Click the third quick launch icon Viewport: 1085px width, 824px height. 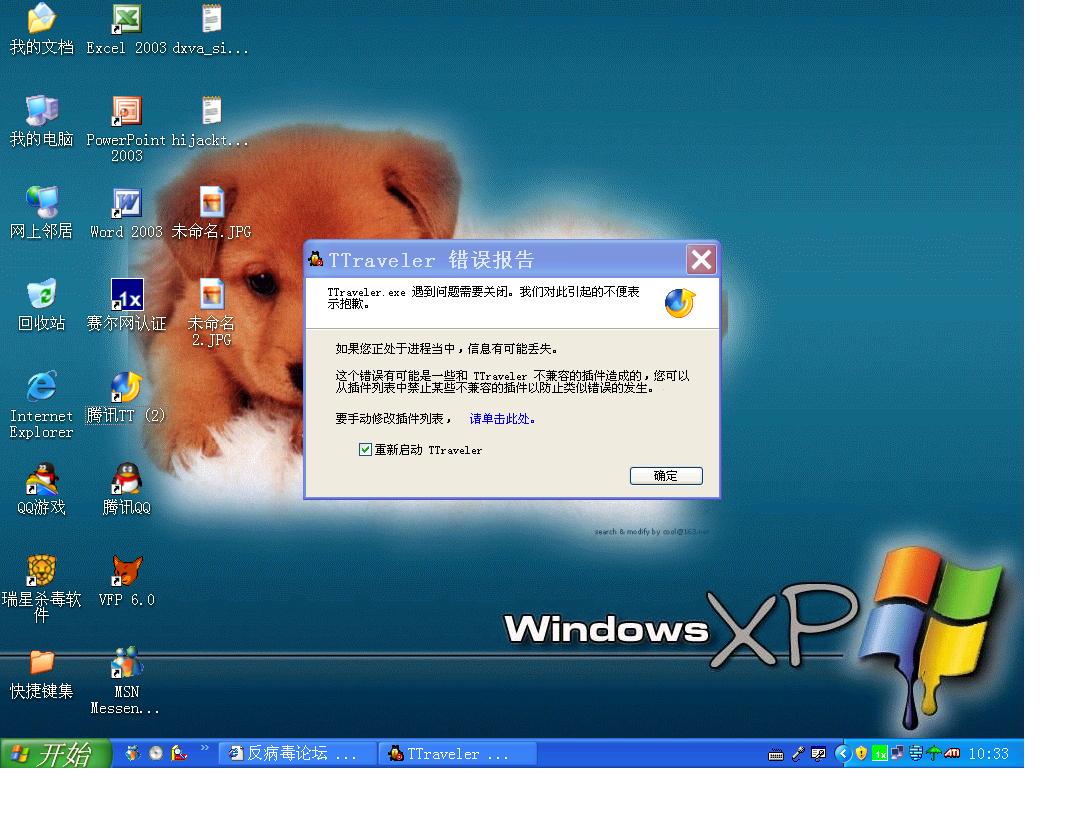tap(179, 753)
